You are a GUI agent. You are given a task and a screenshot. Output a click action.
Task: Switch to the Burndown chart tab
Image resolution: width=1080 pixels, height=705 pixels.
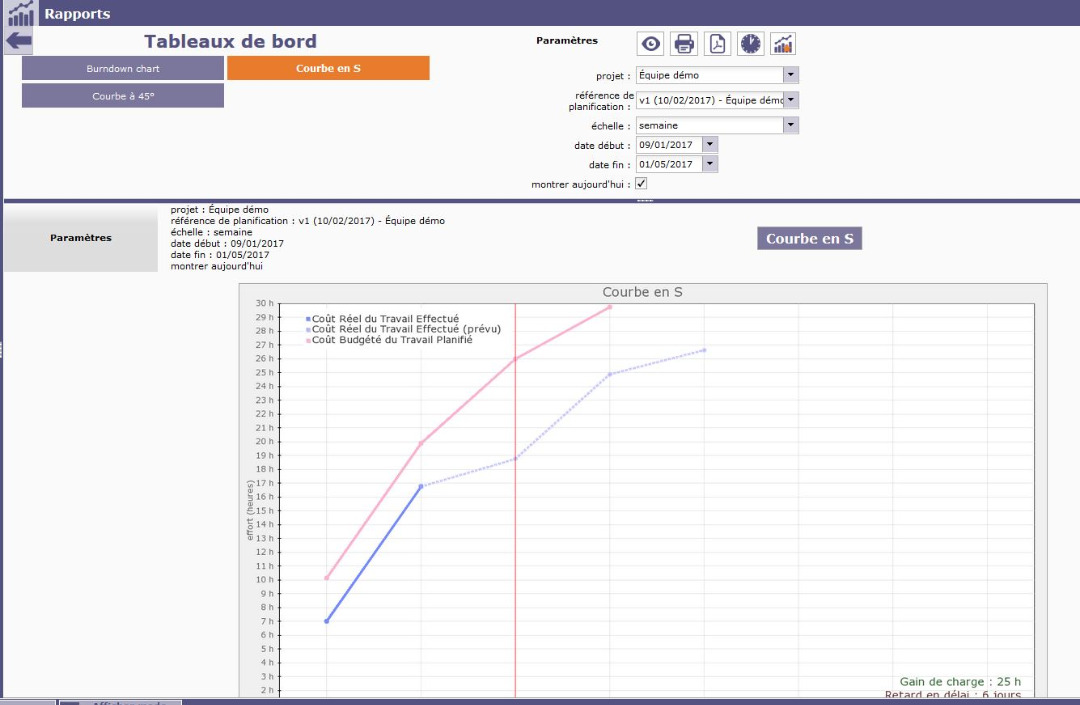[123, 68]
